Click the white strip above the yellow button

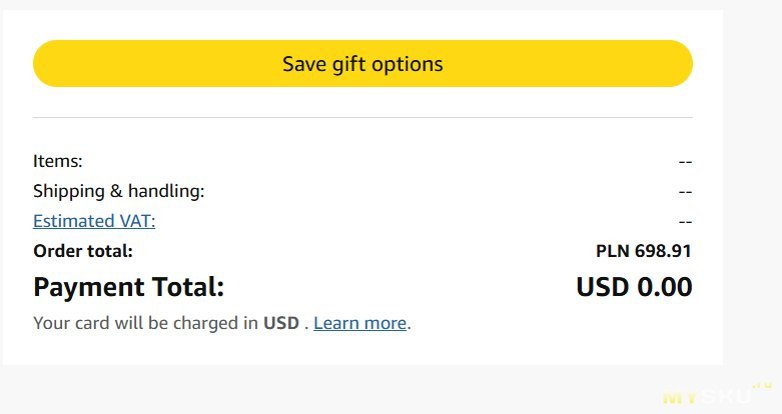coord(362,24)
